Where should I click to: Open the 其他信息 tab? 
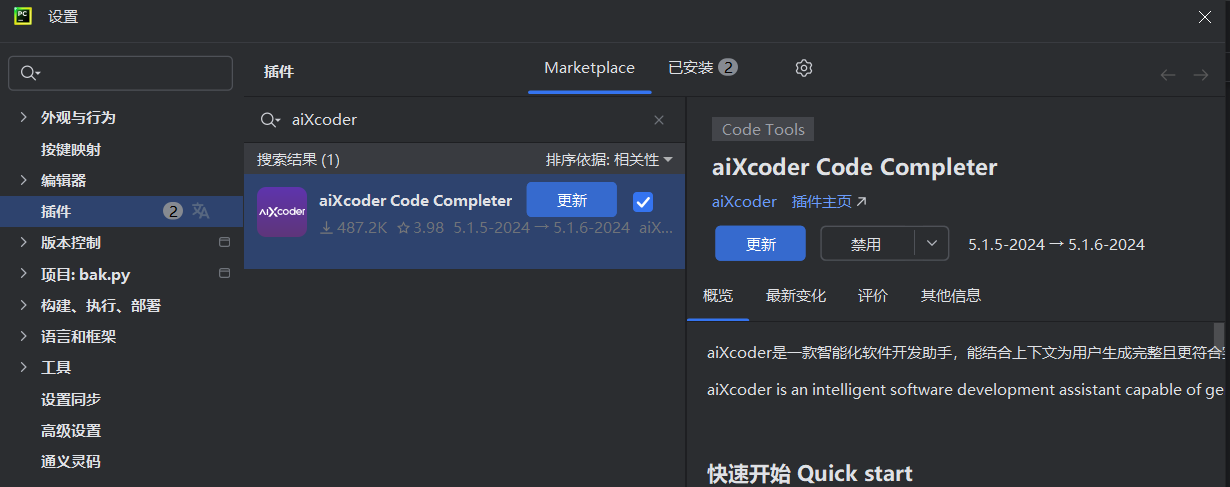(951, 296)
